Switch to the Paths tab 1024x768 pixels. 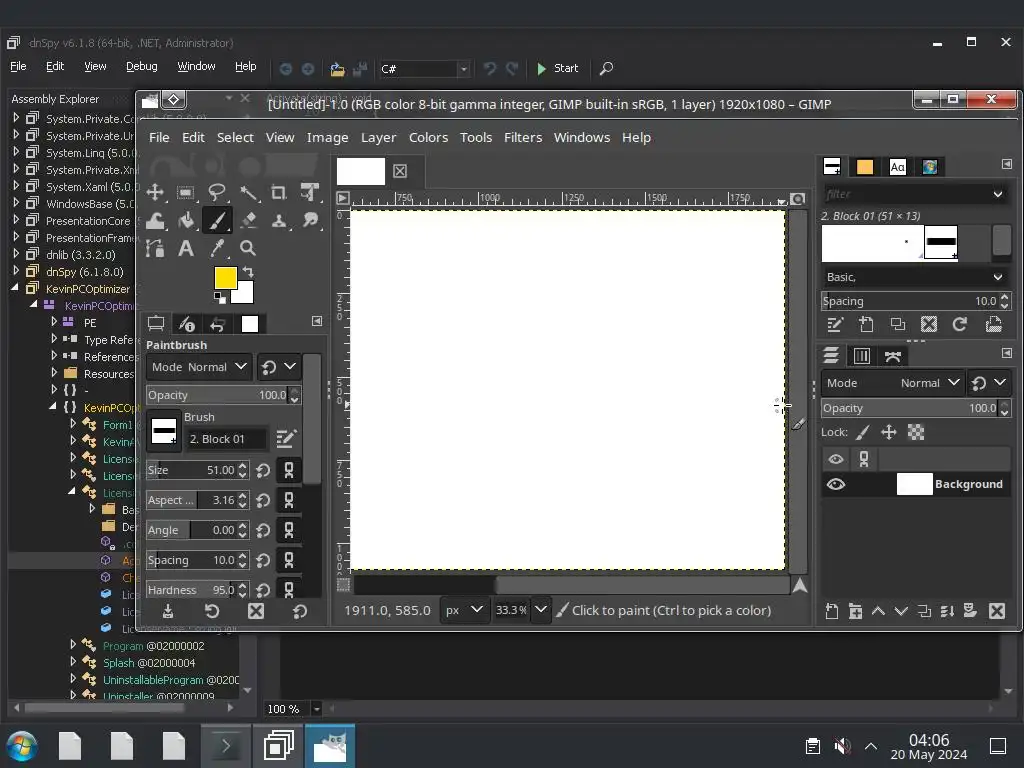(893, 356)
